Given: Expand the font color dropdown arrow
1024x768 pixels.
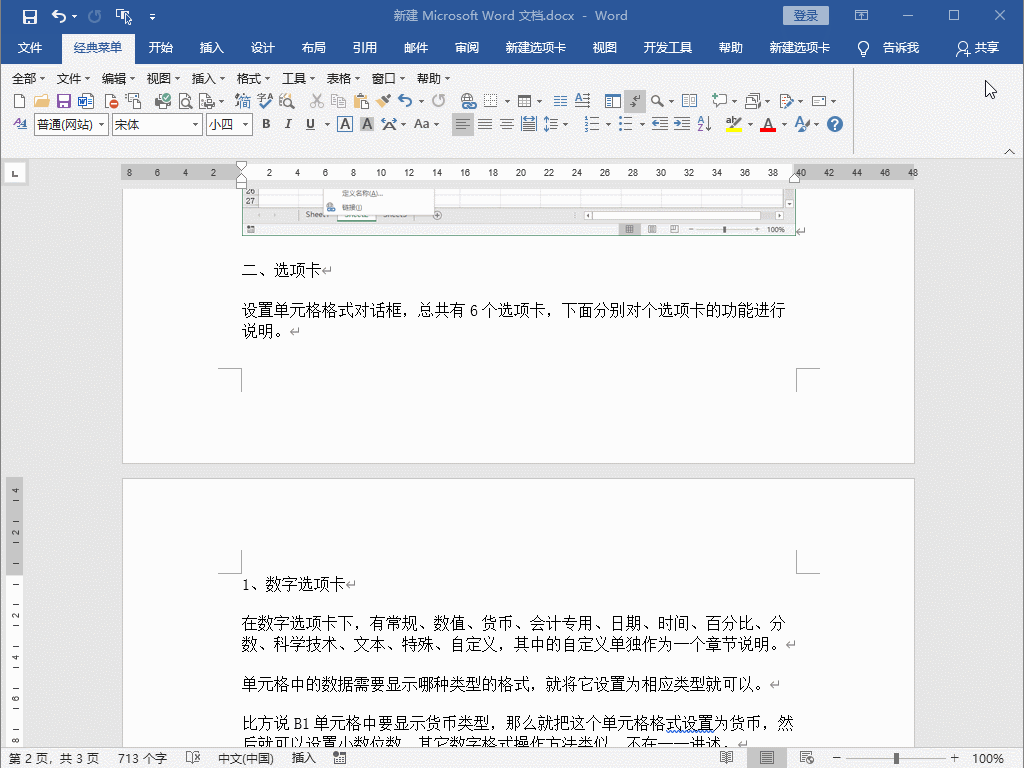Looking at the screenshot, I should [x=784, y=124].
